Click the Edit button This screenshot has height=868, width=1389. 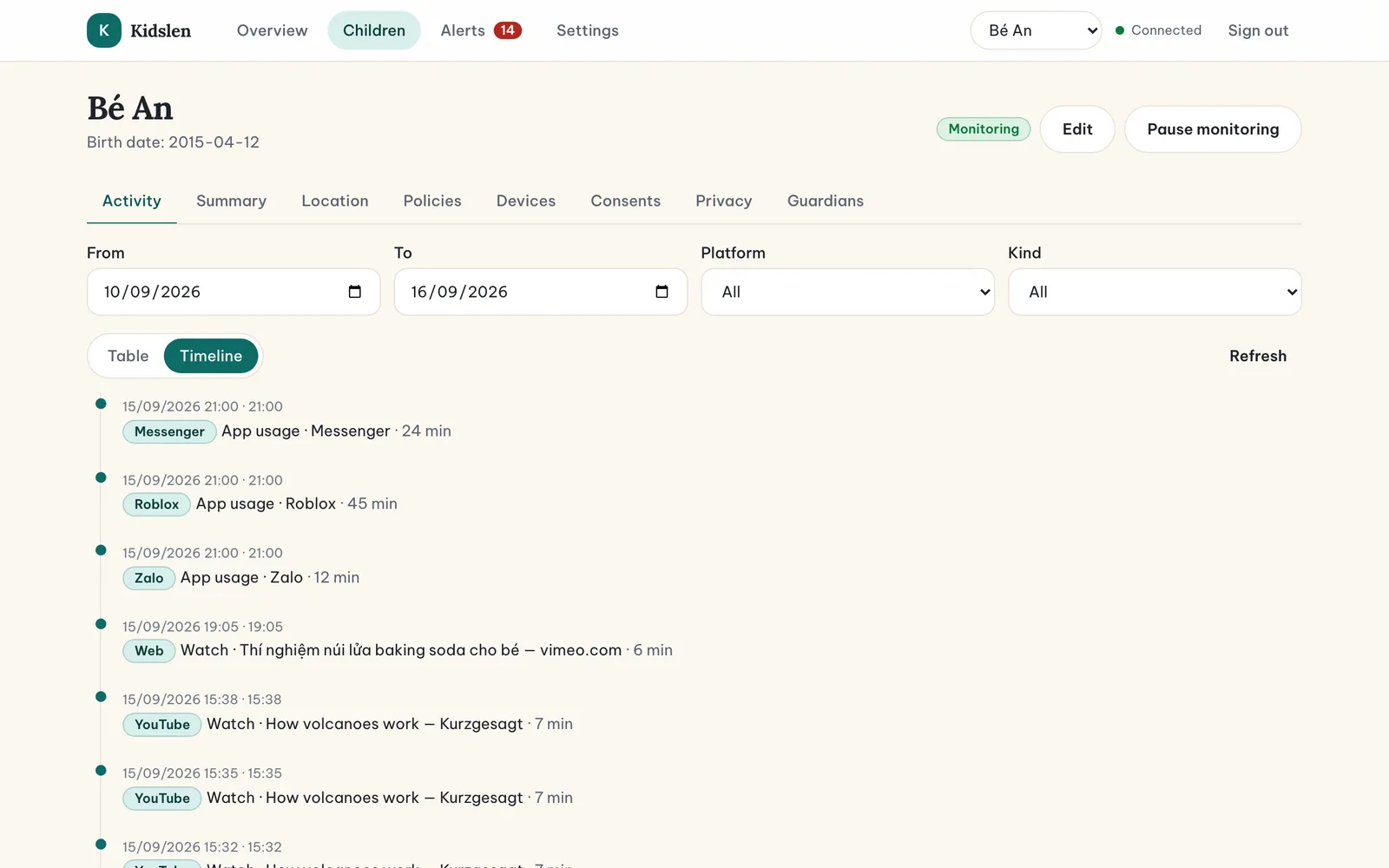point(1077,129)
